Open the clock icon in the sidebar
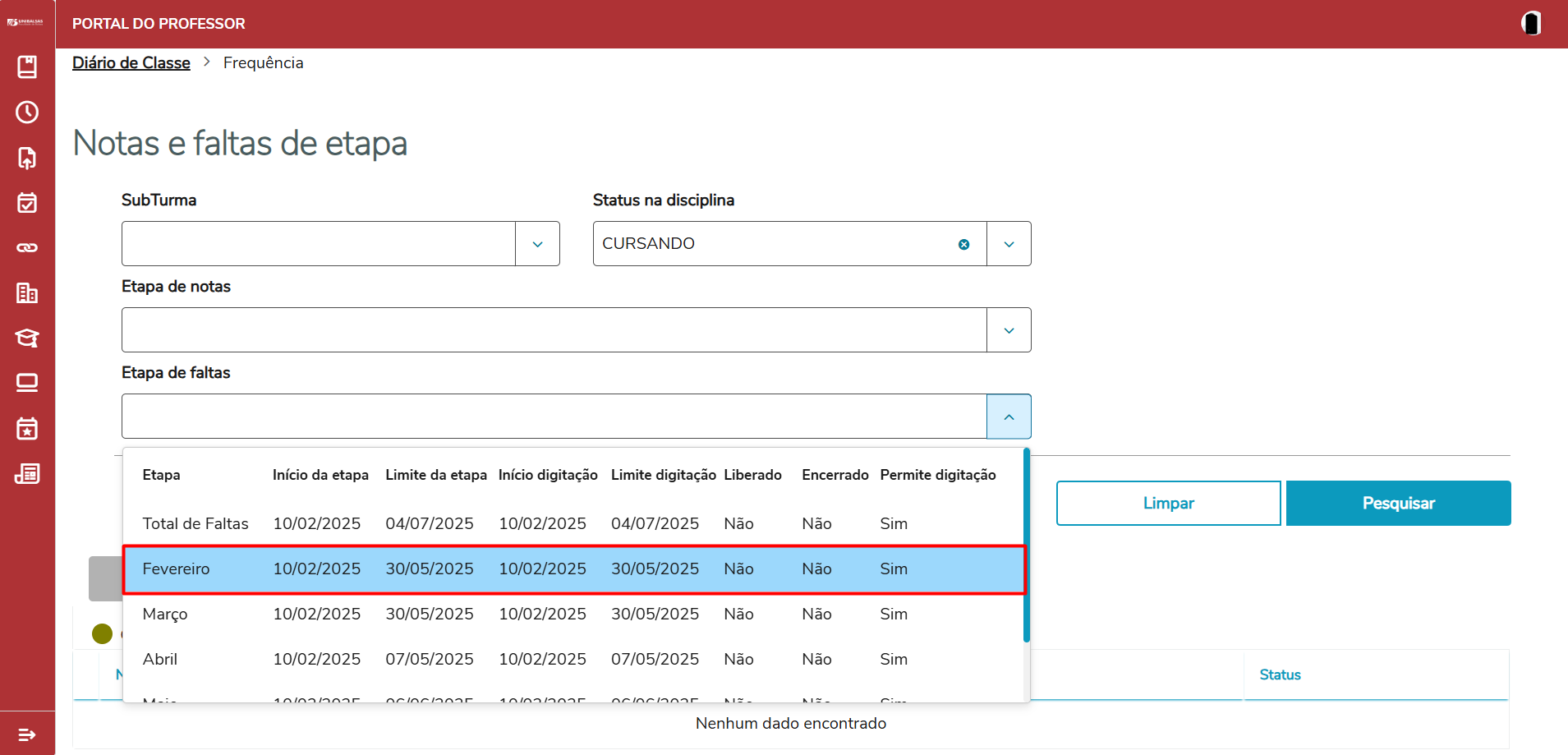1568x755 pixels. [x=27, y=113]
